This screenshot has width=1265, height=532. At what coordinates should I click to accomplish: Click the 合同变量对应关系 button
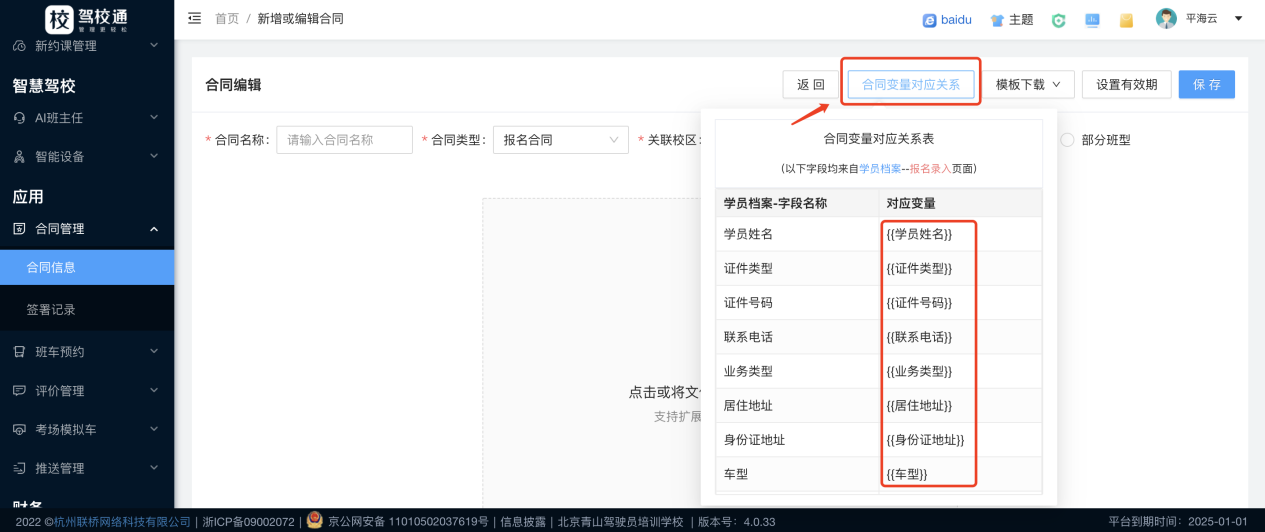[x=911, y=85]
